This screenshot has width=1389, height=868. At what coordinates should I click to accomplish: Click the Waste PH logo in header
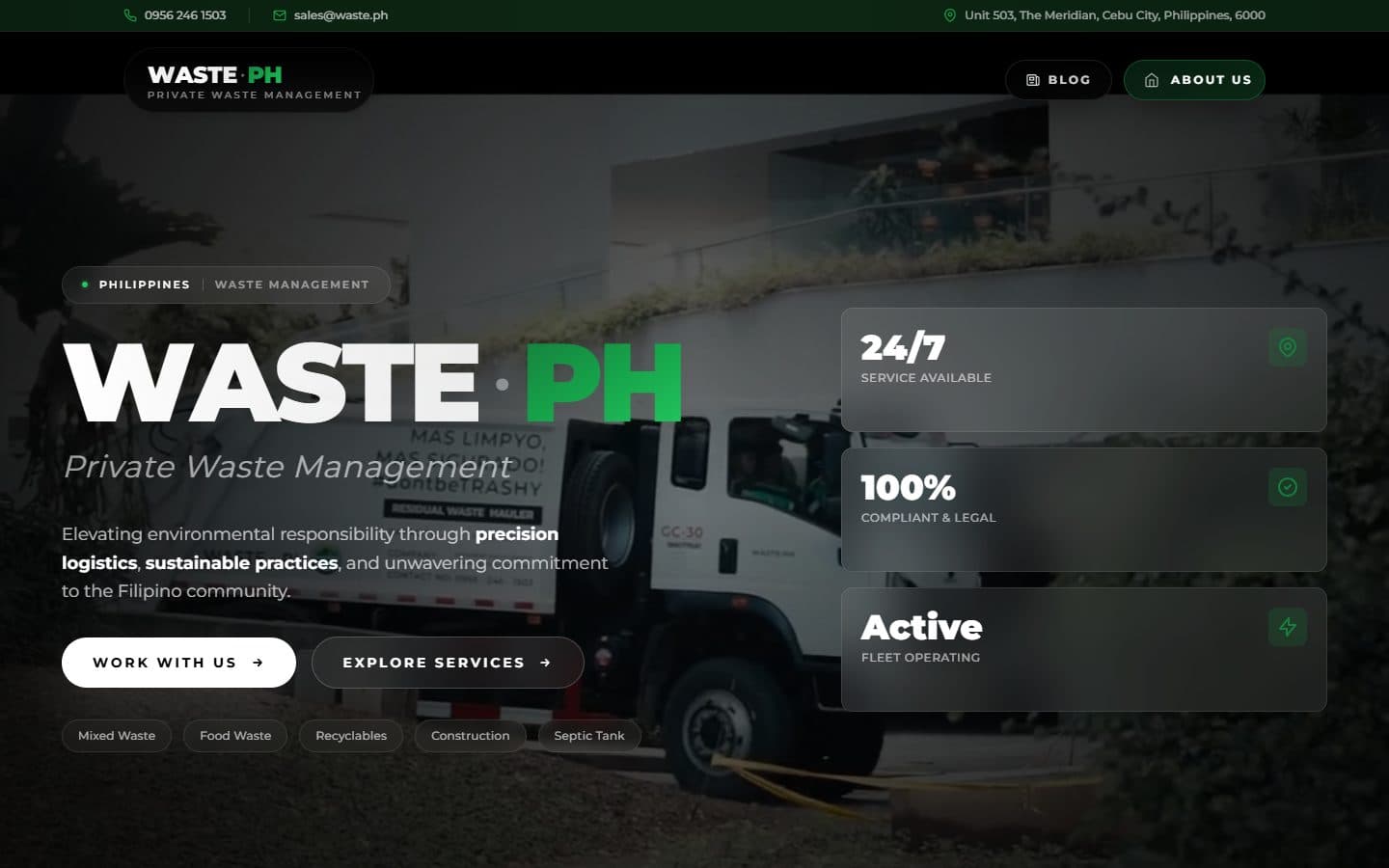249,80
